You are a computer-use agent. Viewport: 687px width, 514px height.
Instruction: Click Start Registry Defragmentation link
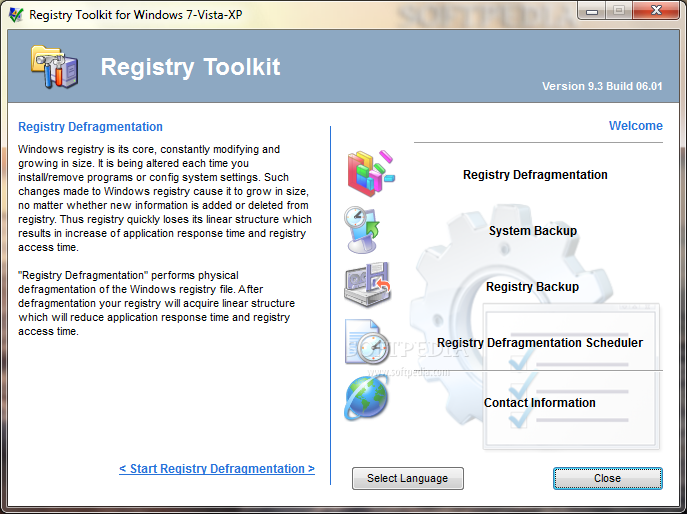(x=217, y=468)
